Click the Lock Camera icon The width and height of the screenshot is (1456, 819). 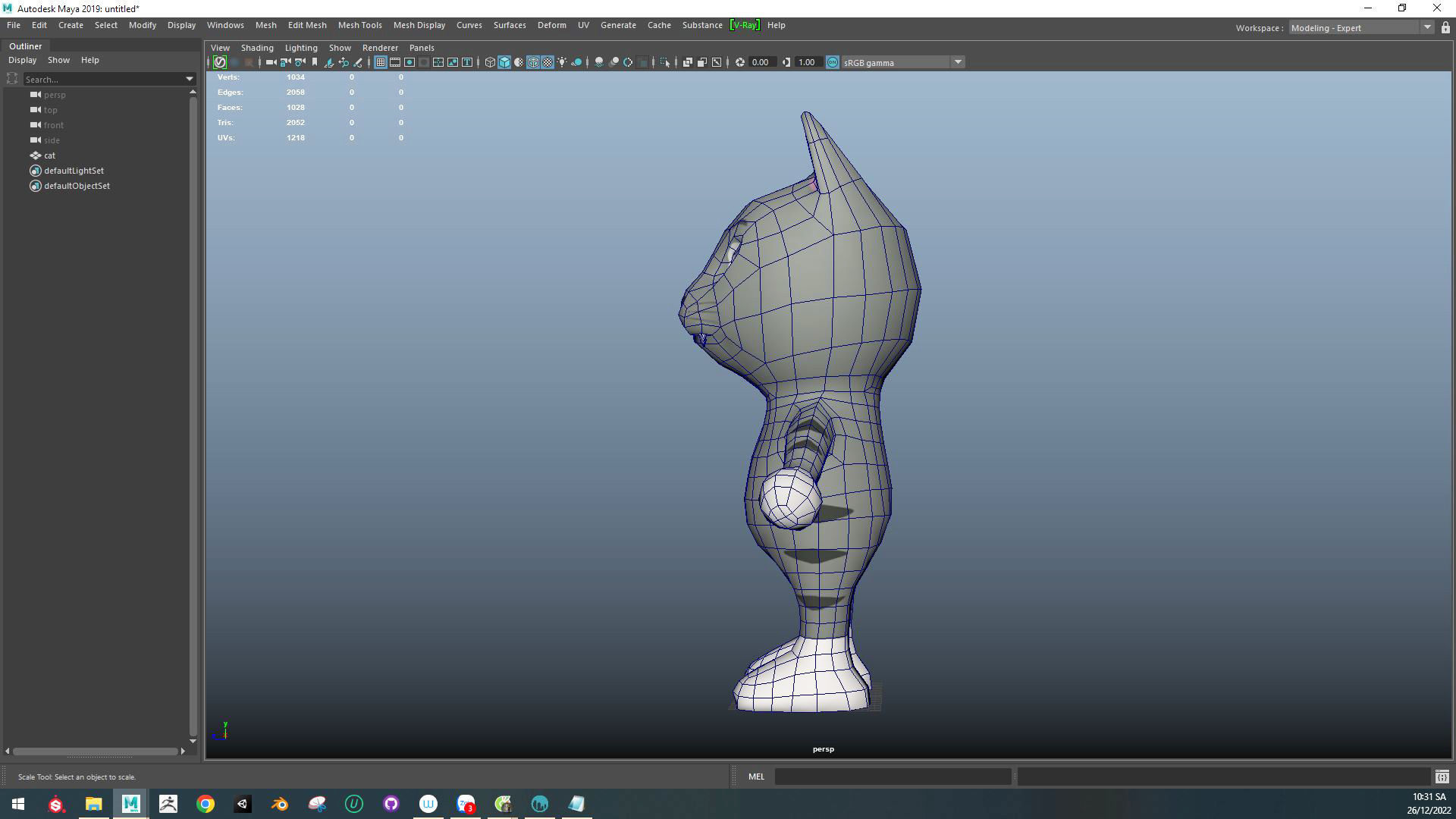pyautogui.click(x=285, y=62)
